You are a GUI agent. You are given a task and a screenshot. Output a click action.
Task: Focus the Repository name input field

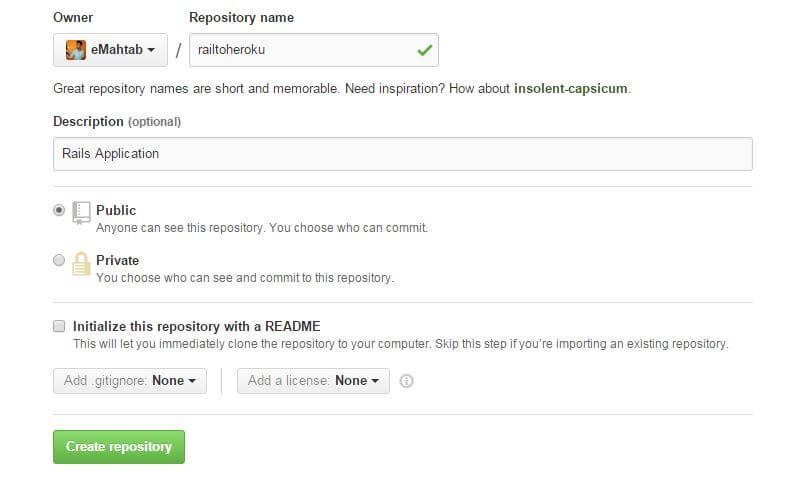click(x=314, y=50)
